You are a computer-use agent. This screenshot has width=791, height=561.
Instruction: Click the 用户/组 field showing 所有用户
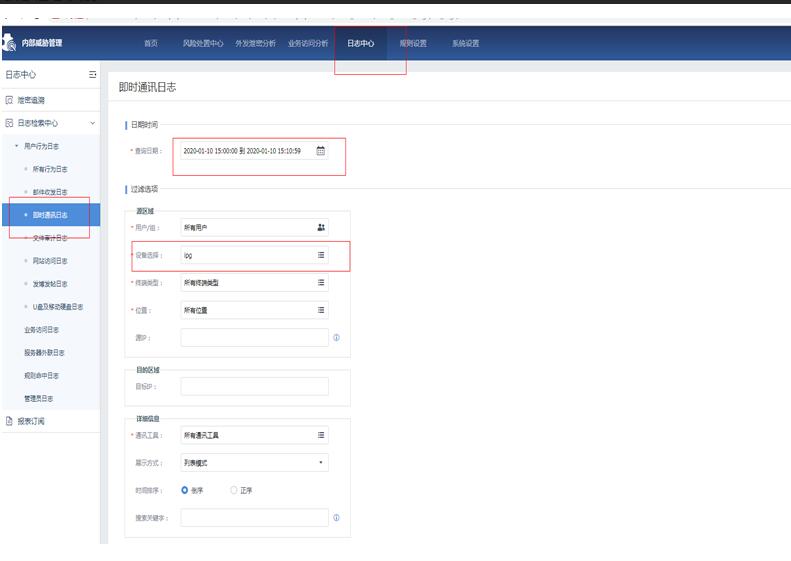click(254, 228)
